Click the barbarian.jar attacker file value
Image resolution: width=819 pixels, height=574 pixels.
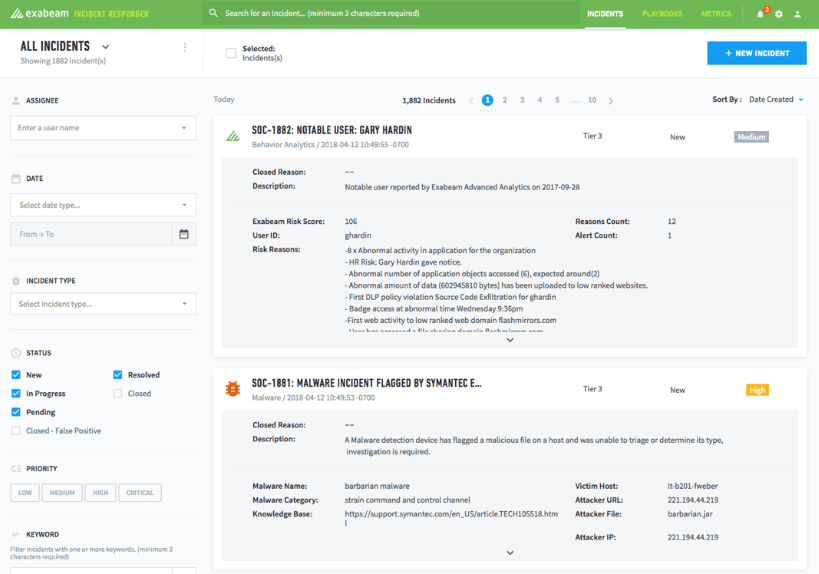click(689, 514)
